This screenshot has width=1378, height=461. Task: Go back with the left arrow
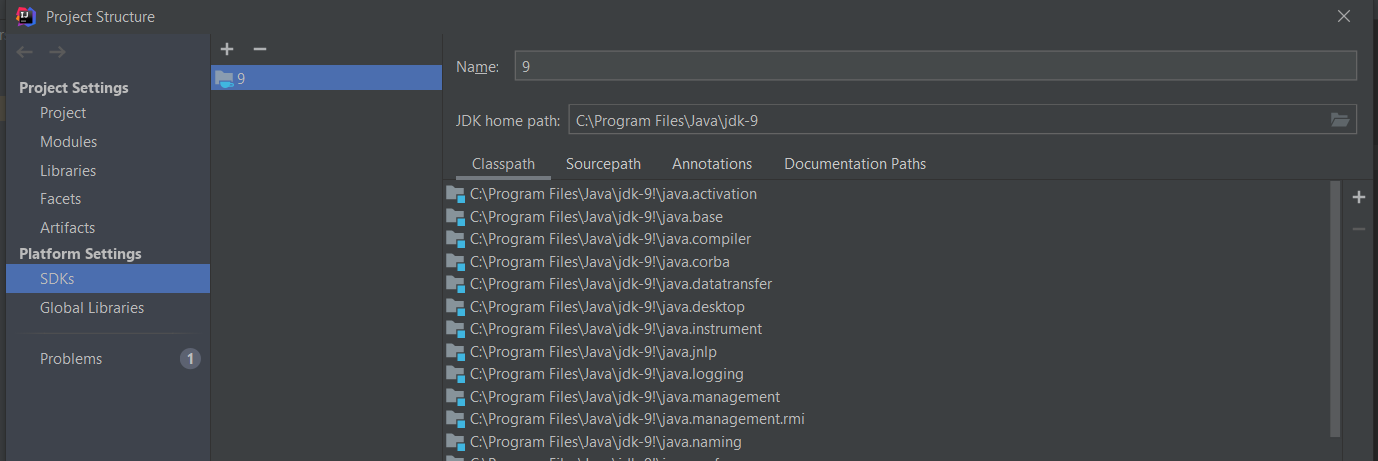(25, 52)
